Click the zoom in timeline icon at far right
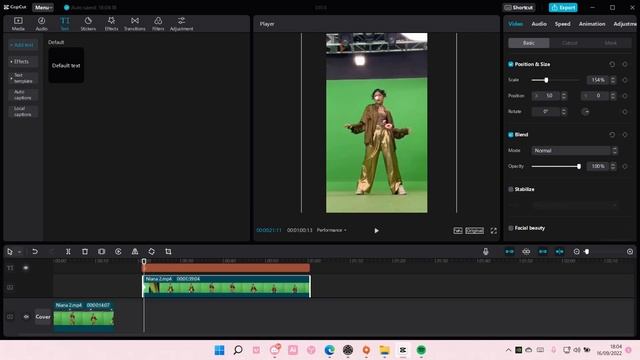 (x=630, y=251)
